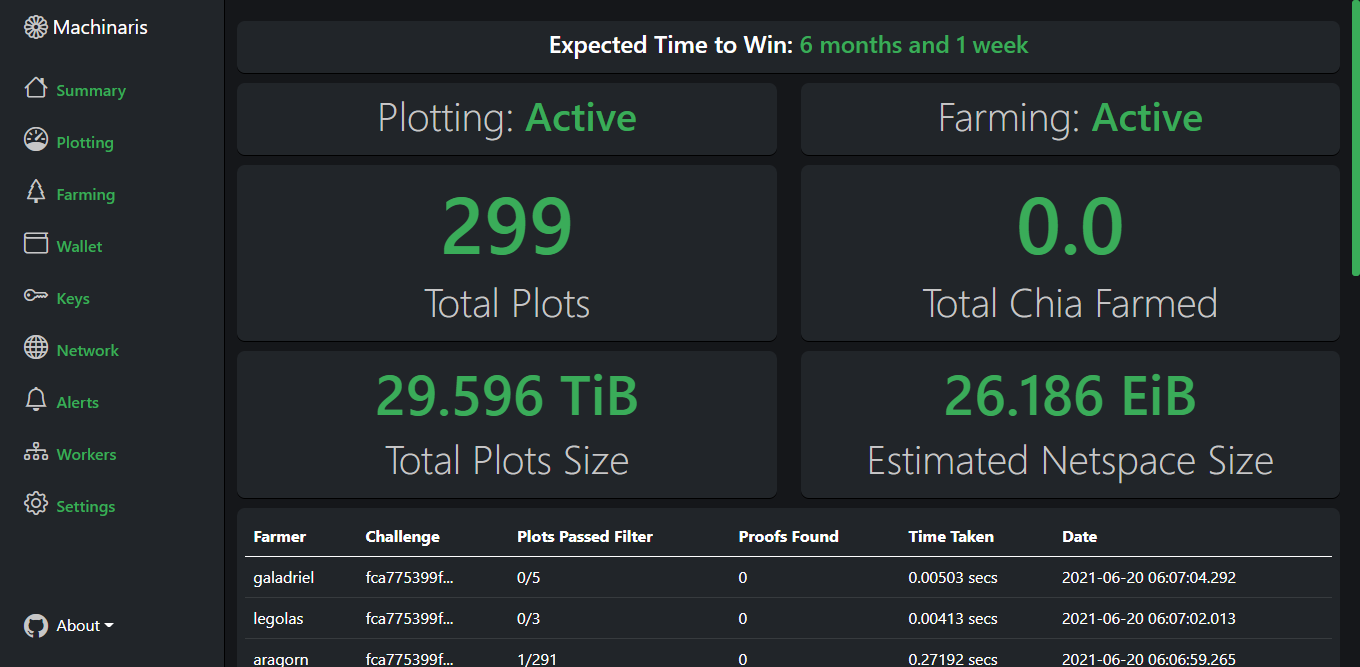Select the Network globe icon
Viewport: 1360px width, 667px height.
[36, 348]
